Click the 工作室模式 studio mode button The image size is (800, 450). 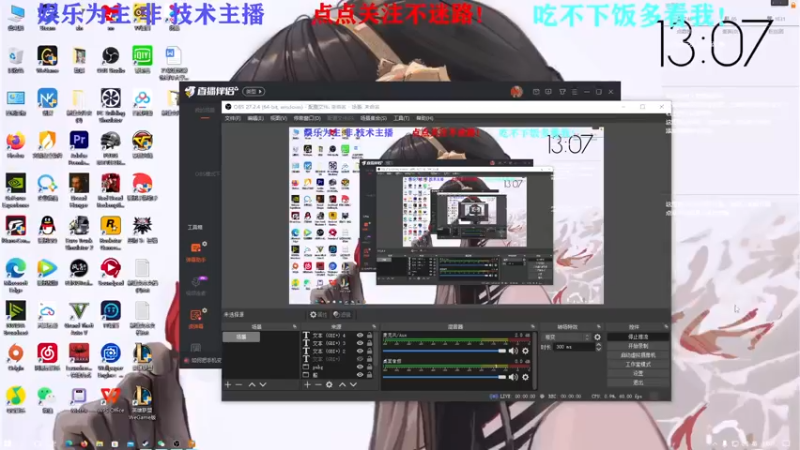pos(638,364)
